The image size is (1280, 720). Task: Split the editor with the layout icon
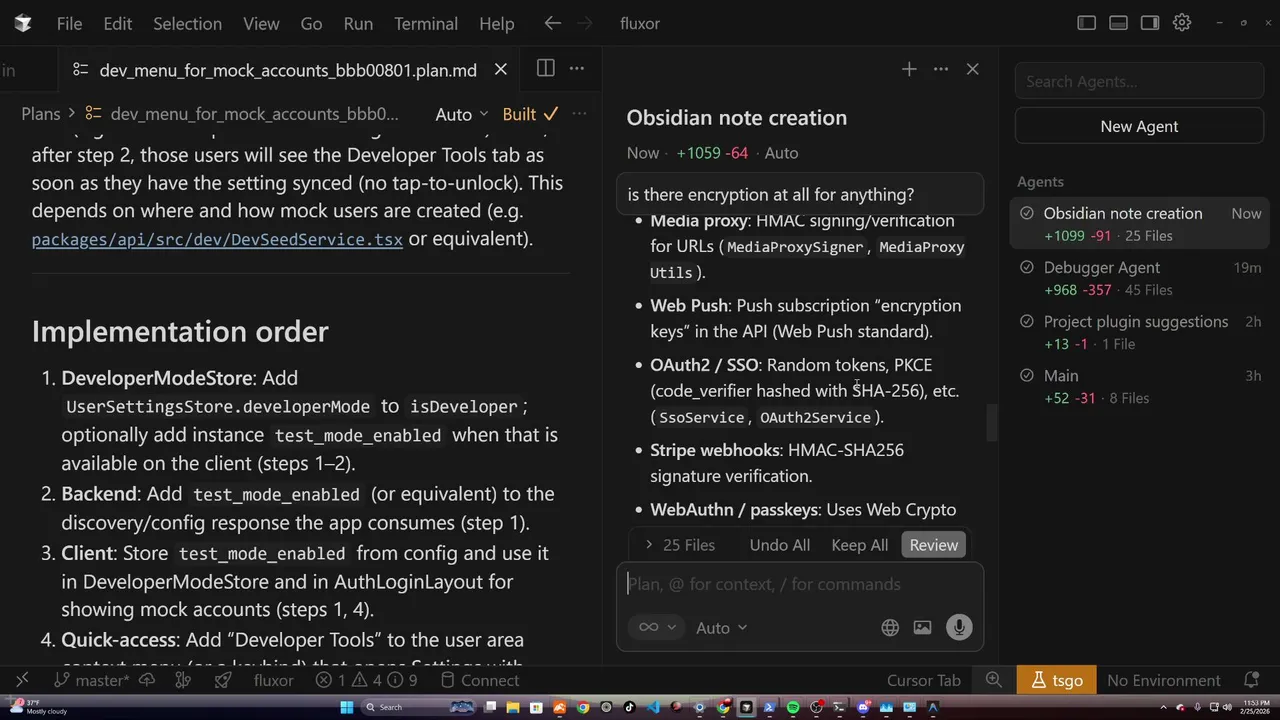545,68
